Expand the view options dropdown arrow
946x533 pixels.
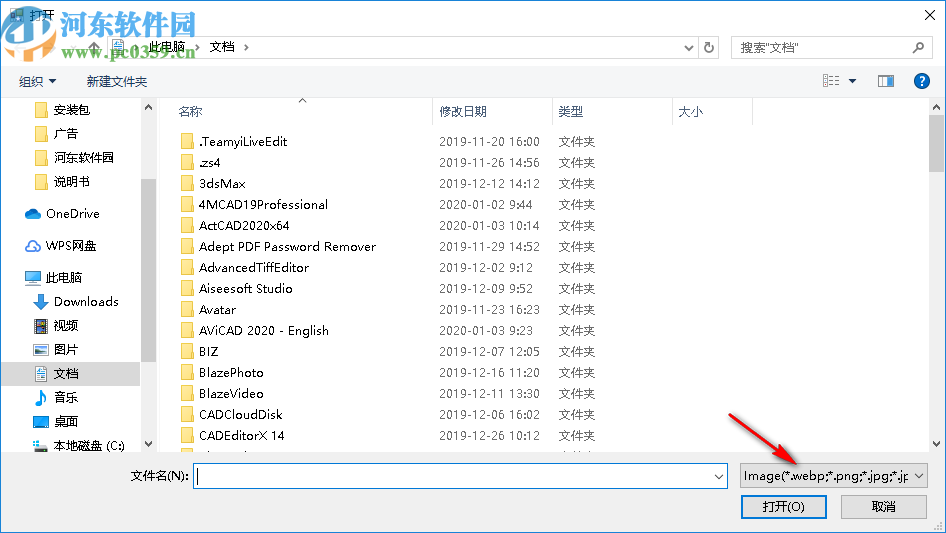click(852, 81)
